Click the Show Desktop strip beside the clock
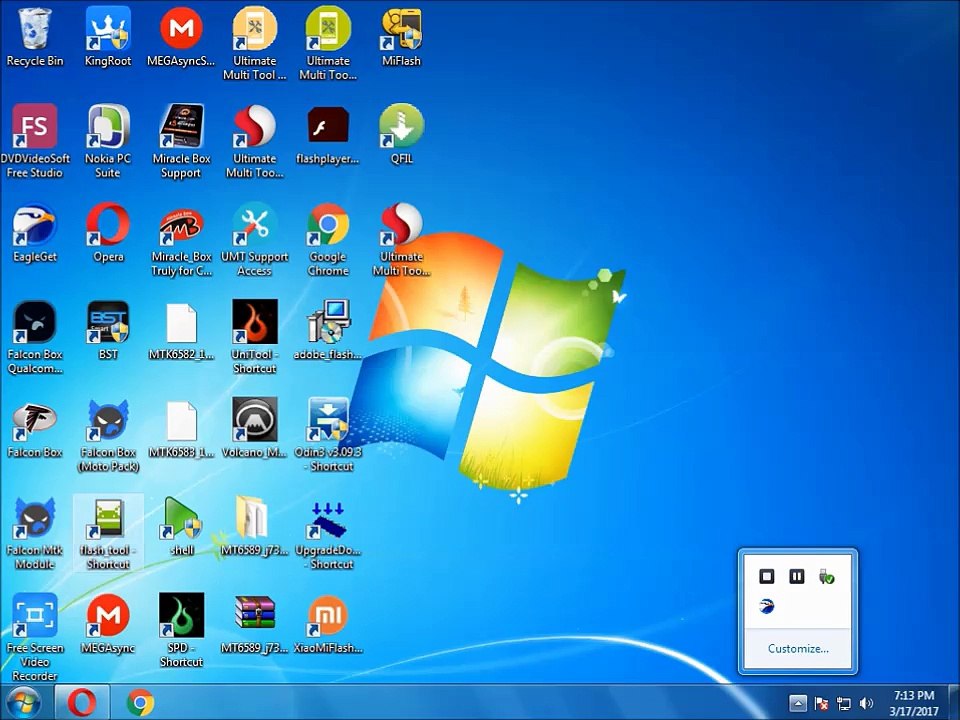The width and height of the screenshot is (960, 720). tap(954, 703)
